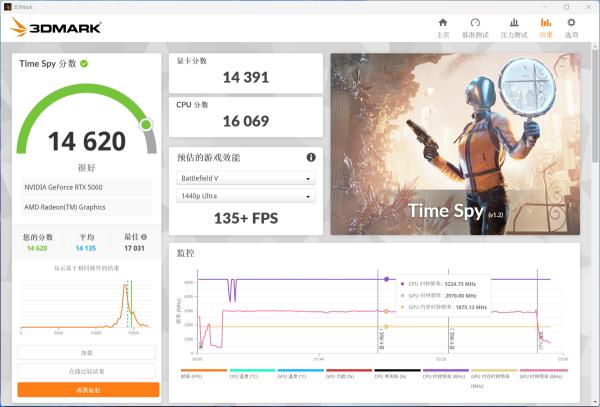
Task: Click the 3DMark logo
Action: [x=56, y=28]
